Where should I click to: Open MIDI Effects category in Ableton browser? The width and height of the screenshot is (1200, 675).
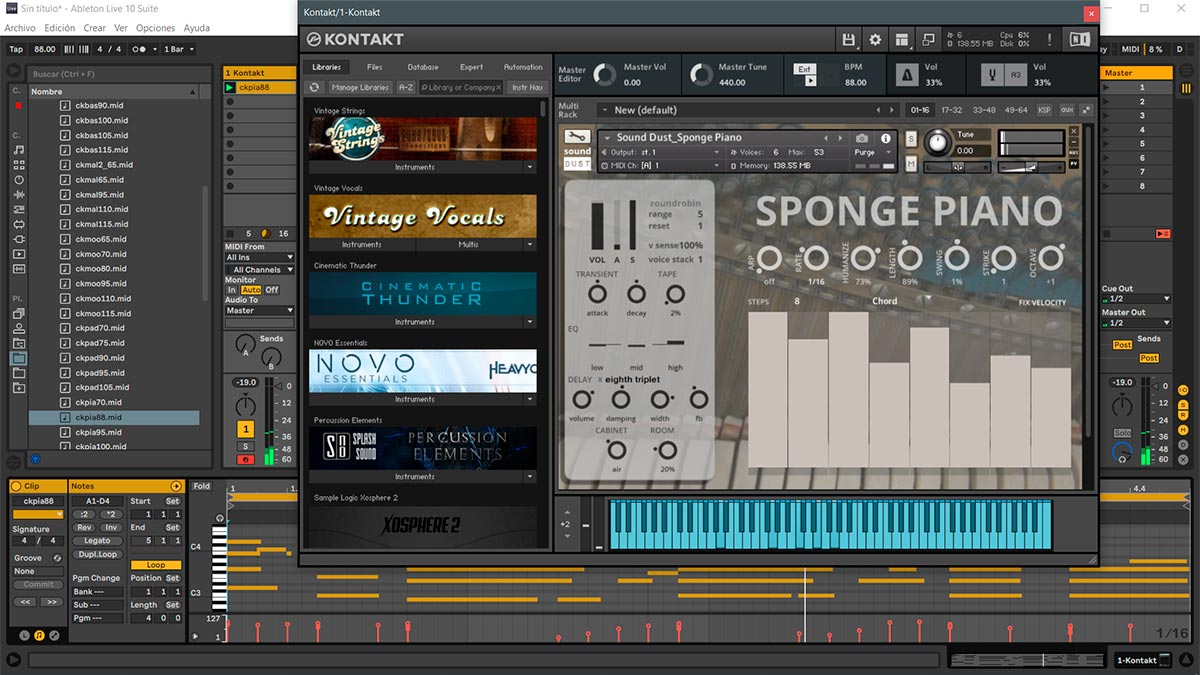[x=19, y=209]
